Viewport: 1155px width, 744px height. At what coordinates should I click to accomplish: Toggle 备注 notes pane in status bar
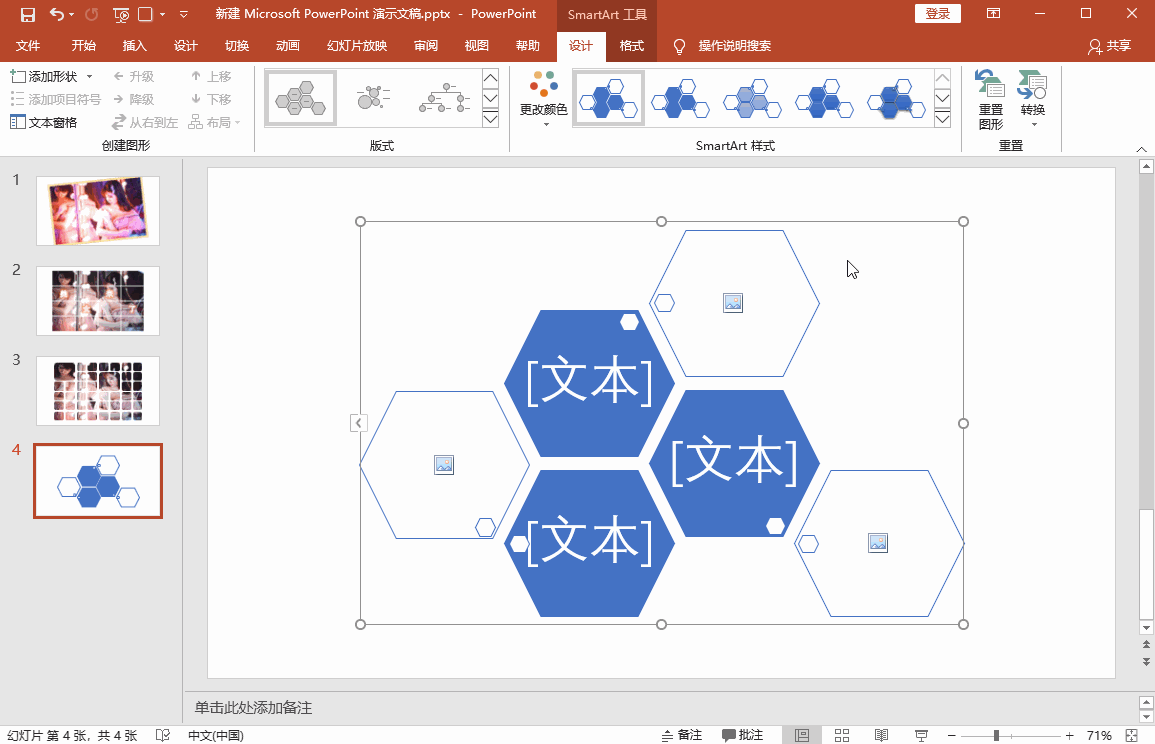(x=682, y=735)
